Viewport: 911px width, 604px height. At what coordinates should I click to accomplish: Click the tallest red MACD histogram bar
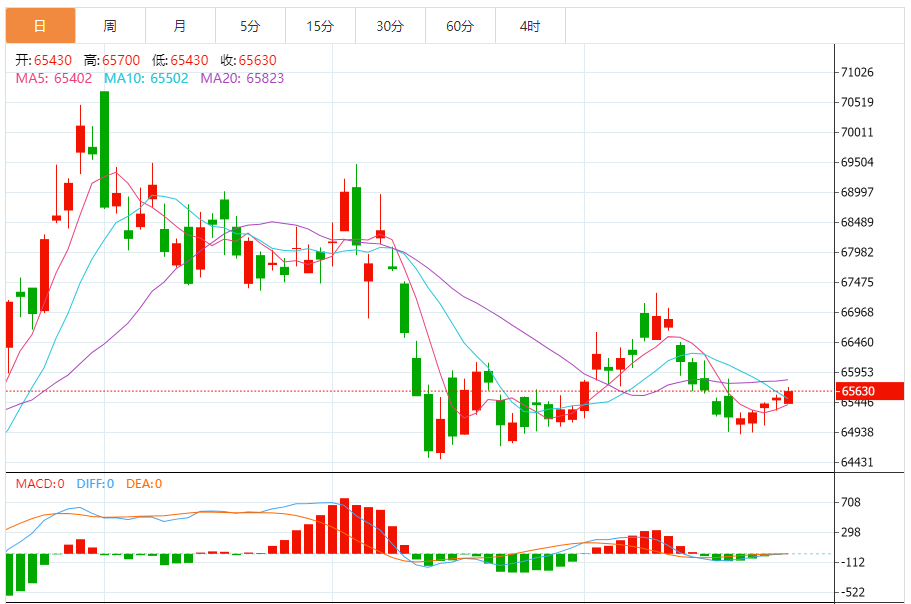click(345, 526)
